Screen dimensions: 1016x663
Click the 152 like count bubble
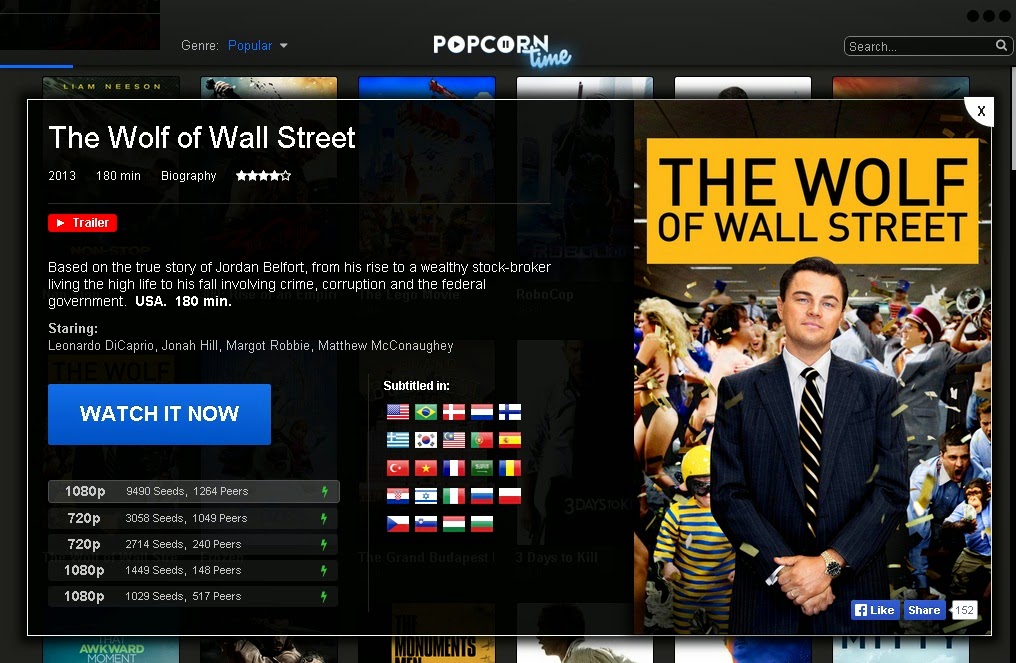(x=964, y=610)
